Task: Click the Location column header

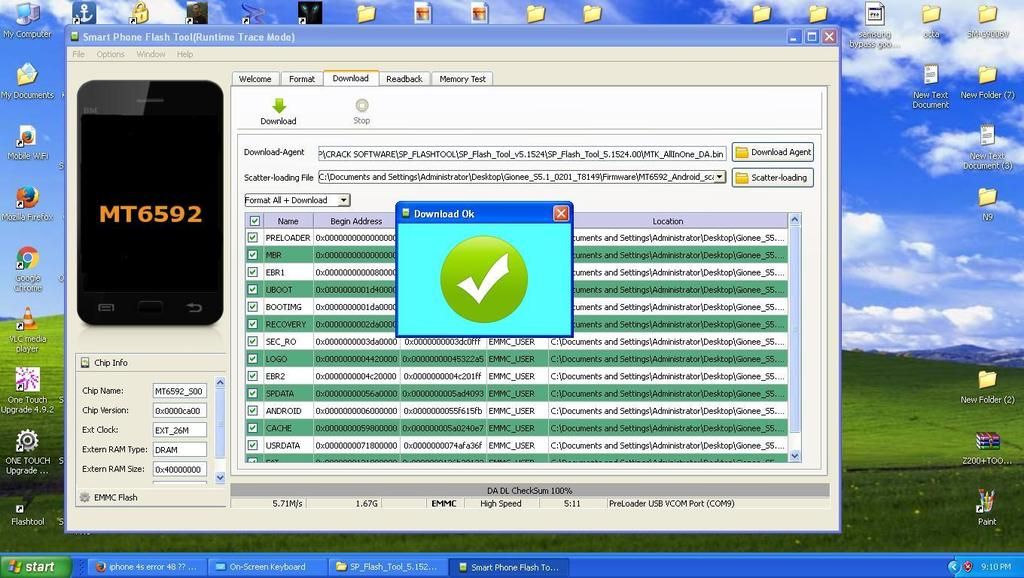Action: click(667, 221)
